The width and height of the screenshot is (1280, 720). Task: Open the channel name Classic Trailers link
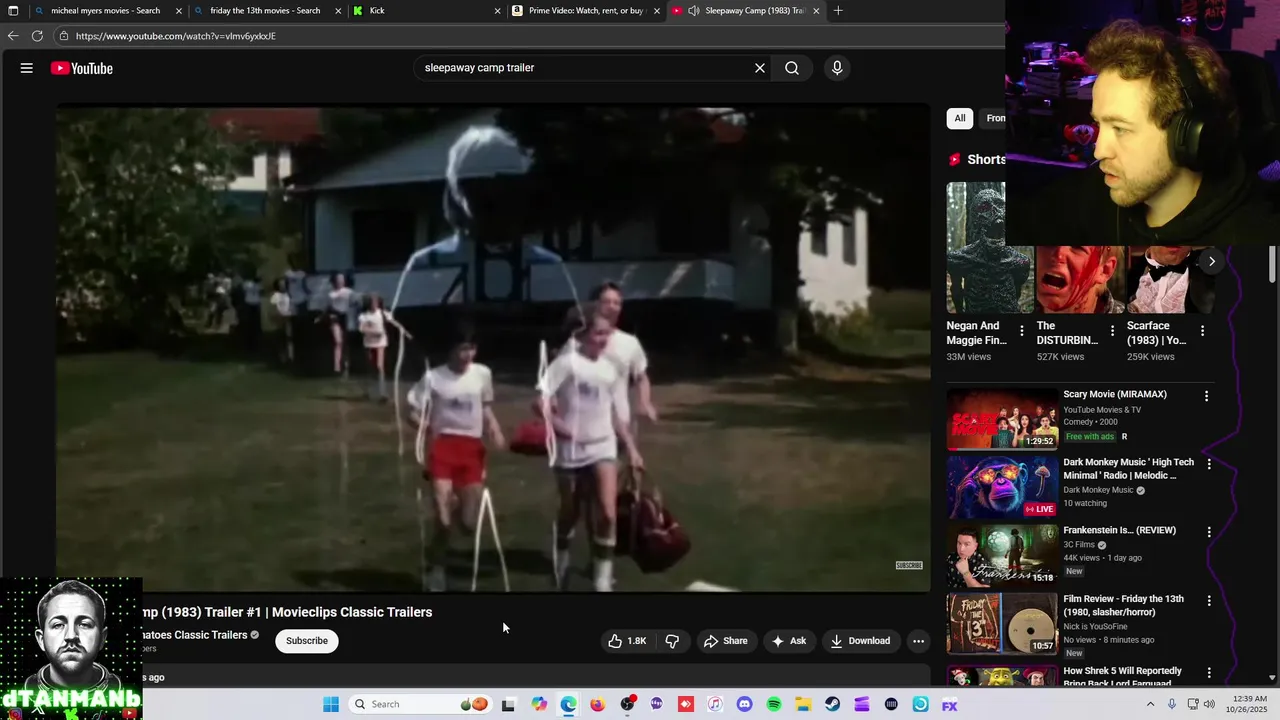click(195, 635)
